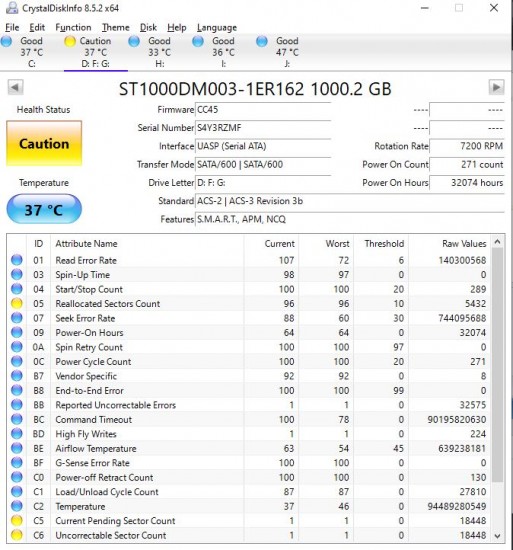The image size is (513, 550).
Task: Click blue status icon for Start/Stop Count
Action: pos(16,289)
